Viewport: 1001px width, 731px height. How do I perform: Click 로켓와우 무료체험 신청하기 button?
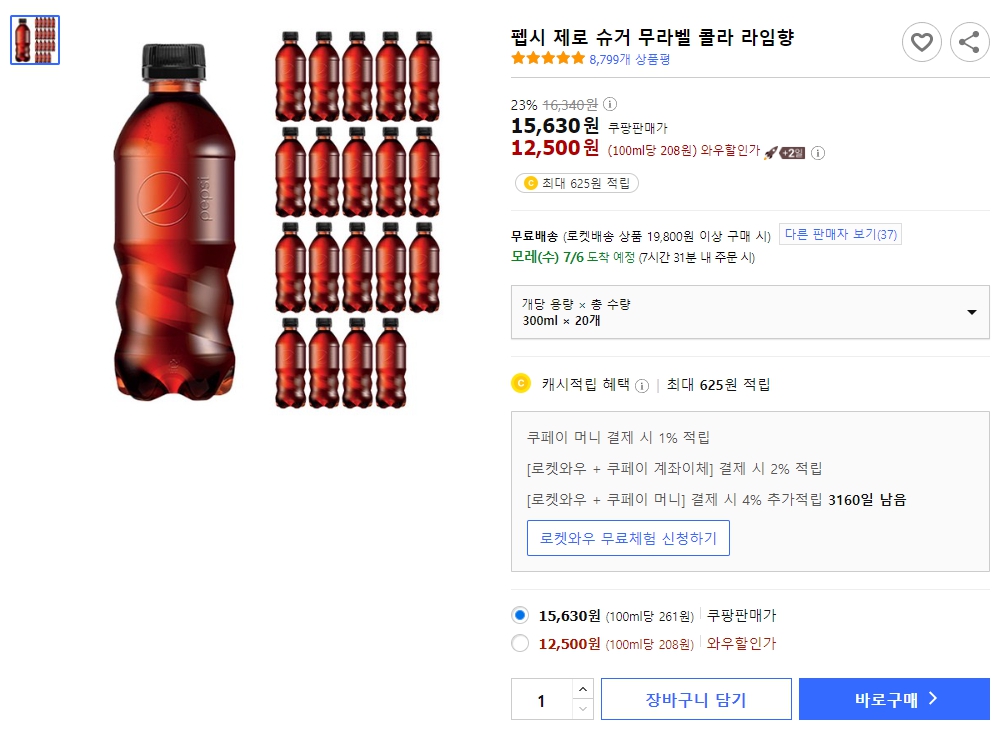click(x=628, y=538)
